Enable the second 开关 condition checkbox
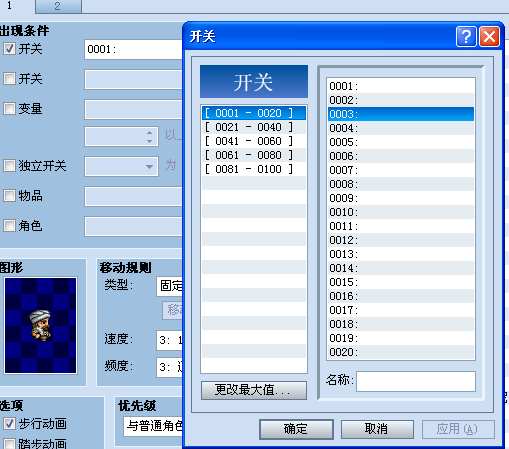509x449 pixels. (9, 79)
